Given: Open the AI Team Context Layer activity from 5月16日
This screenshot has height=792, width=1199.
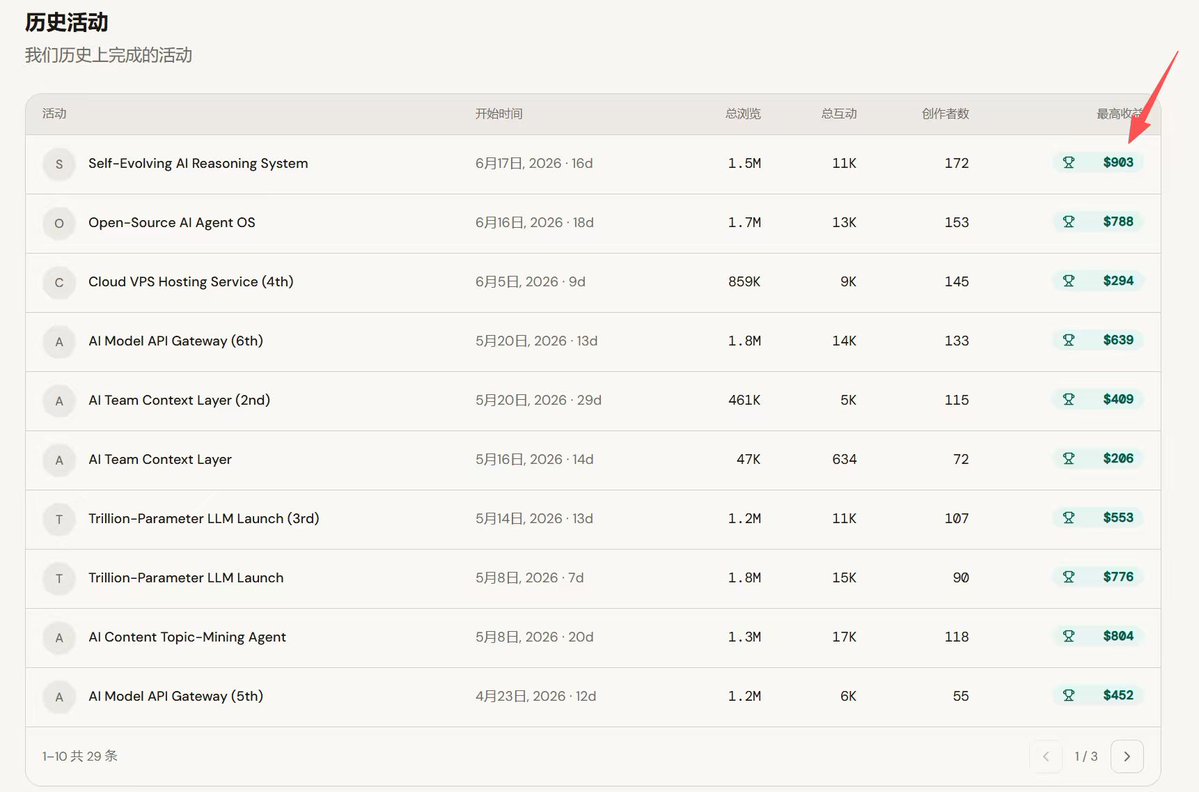Looking at the screenshot, I should 160,459.
